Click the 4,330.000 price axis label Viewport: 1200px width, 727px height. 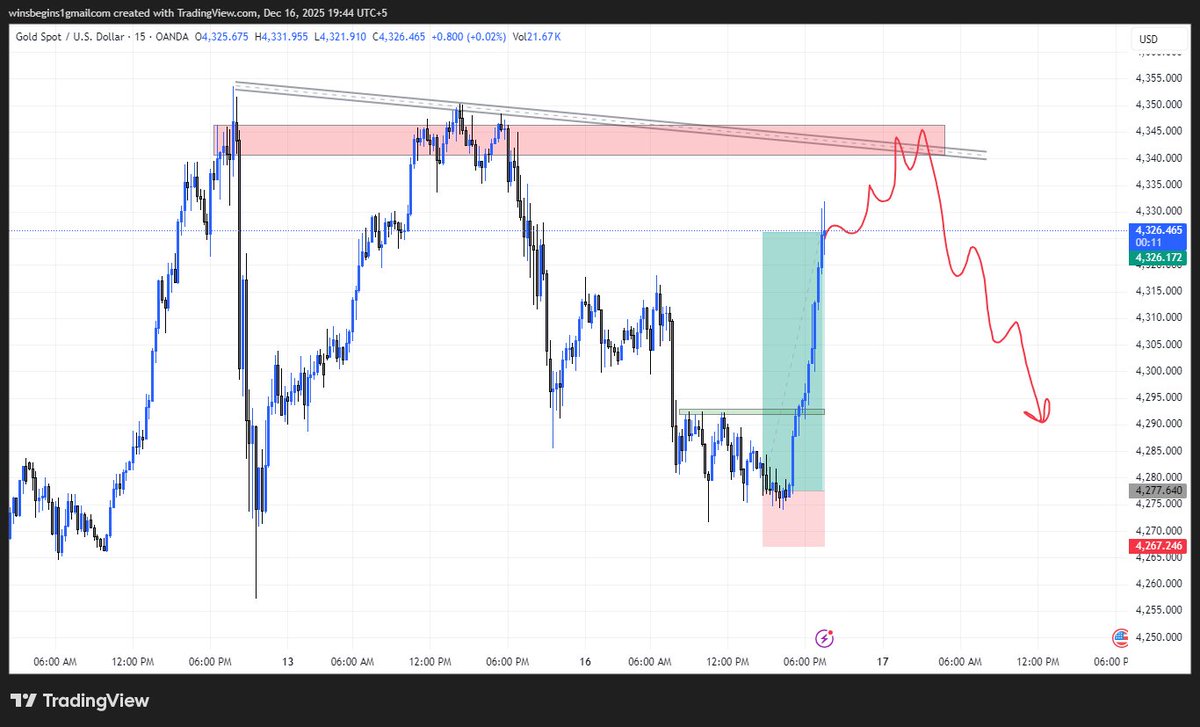click(1160, 211)
